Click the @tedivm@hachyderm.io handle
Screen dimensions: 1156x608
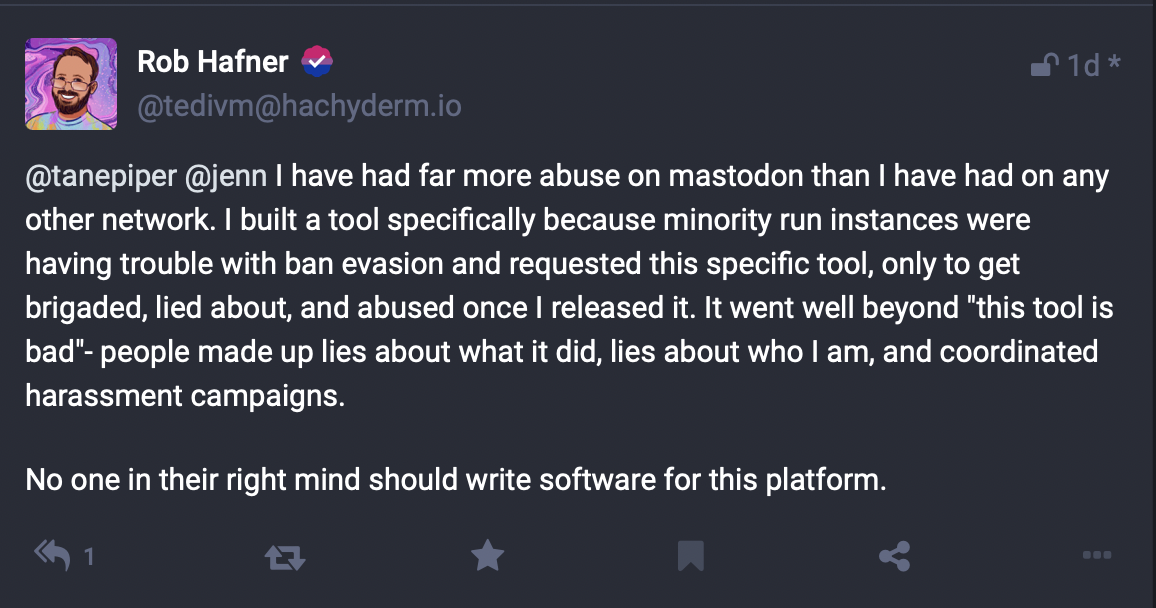pyautogui.click(x=299, y=106)
